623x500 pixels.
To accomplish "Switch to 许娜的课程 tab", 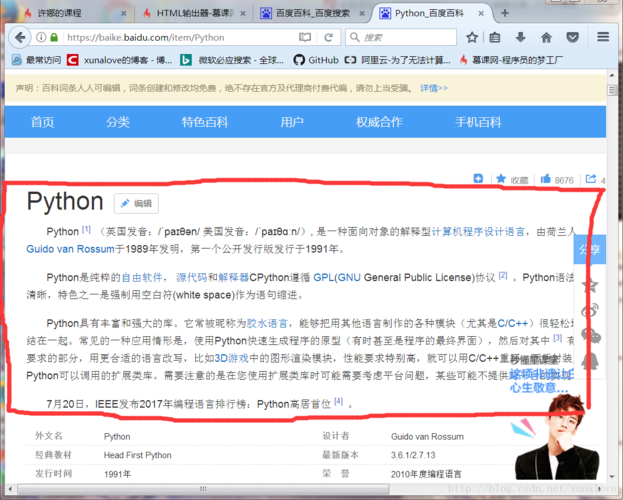I will click(x=60, y=14).
